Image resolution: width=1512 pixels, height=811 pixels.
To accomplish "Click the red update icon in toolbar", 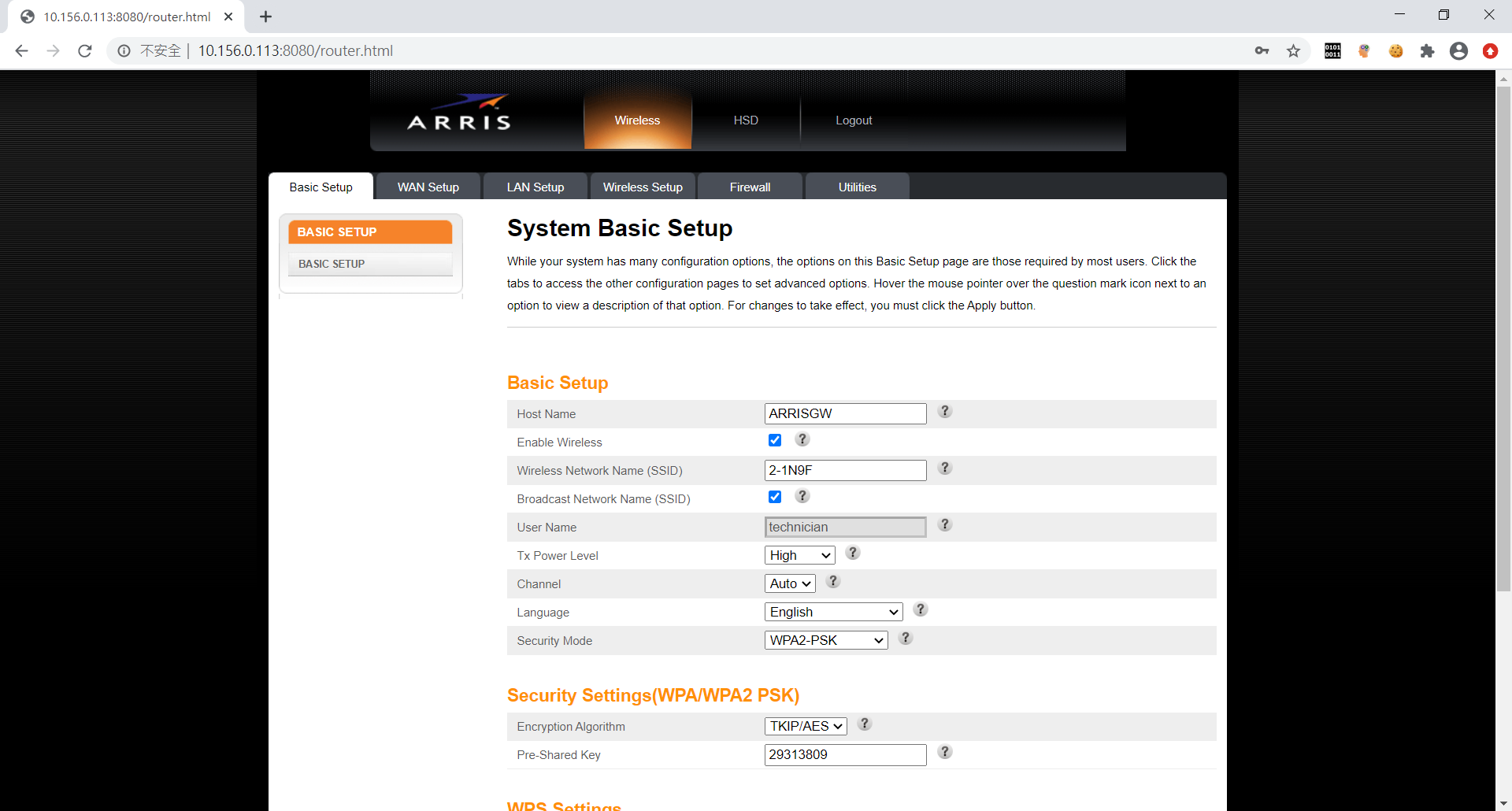I will tap(1490, 51).
